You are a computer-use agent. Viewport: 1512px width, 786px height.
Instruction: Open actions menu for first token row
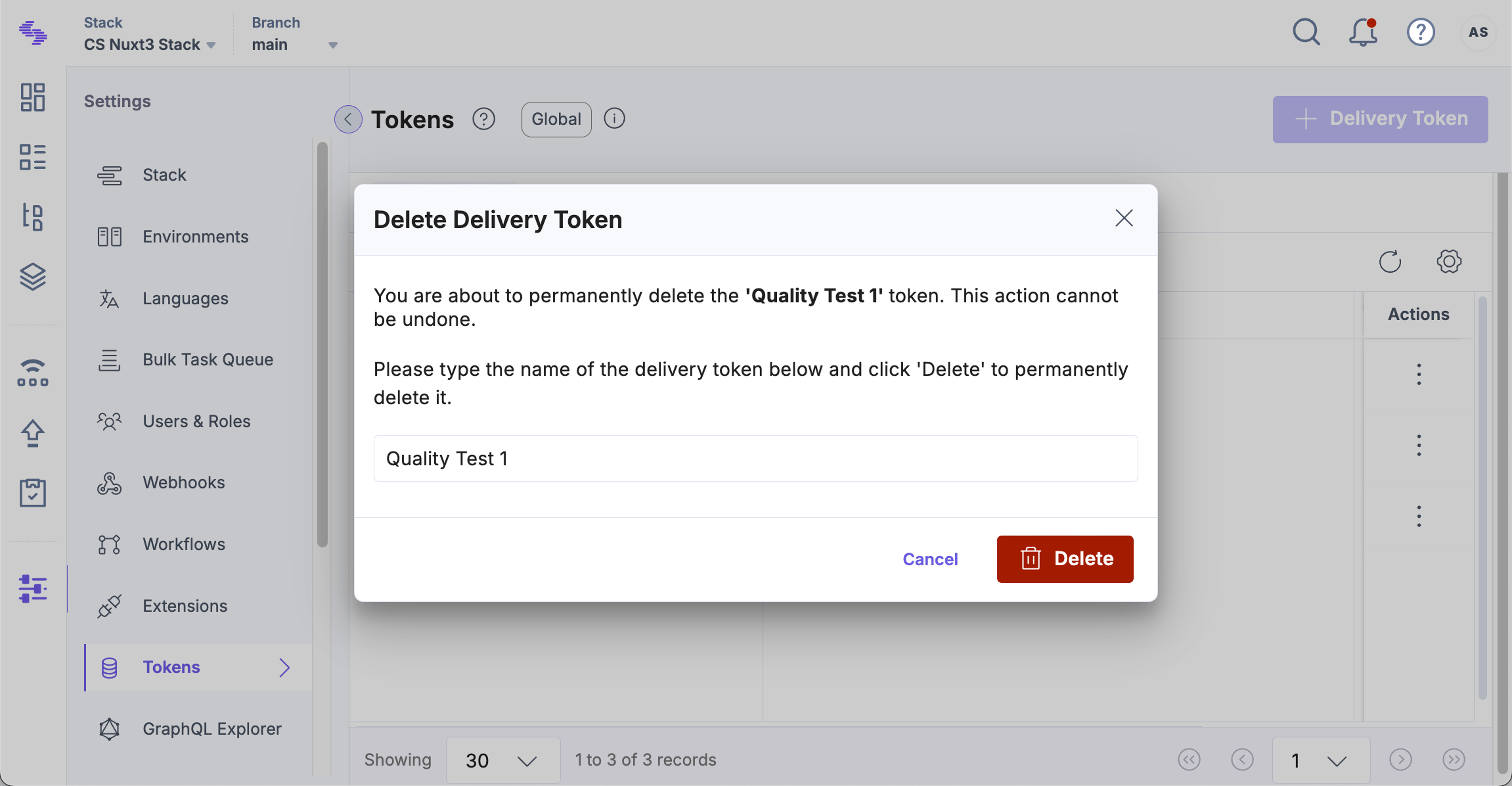1419,374
